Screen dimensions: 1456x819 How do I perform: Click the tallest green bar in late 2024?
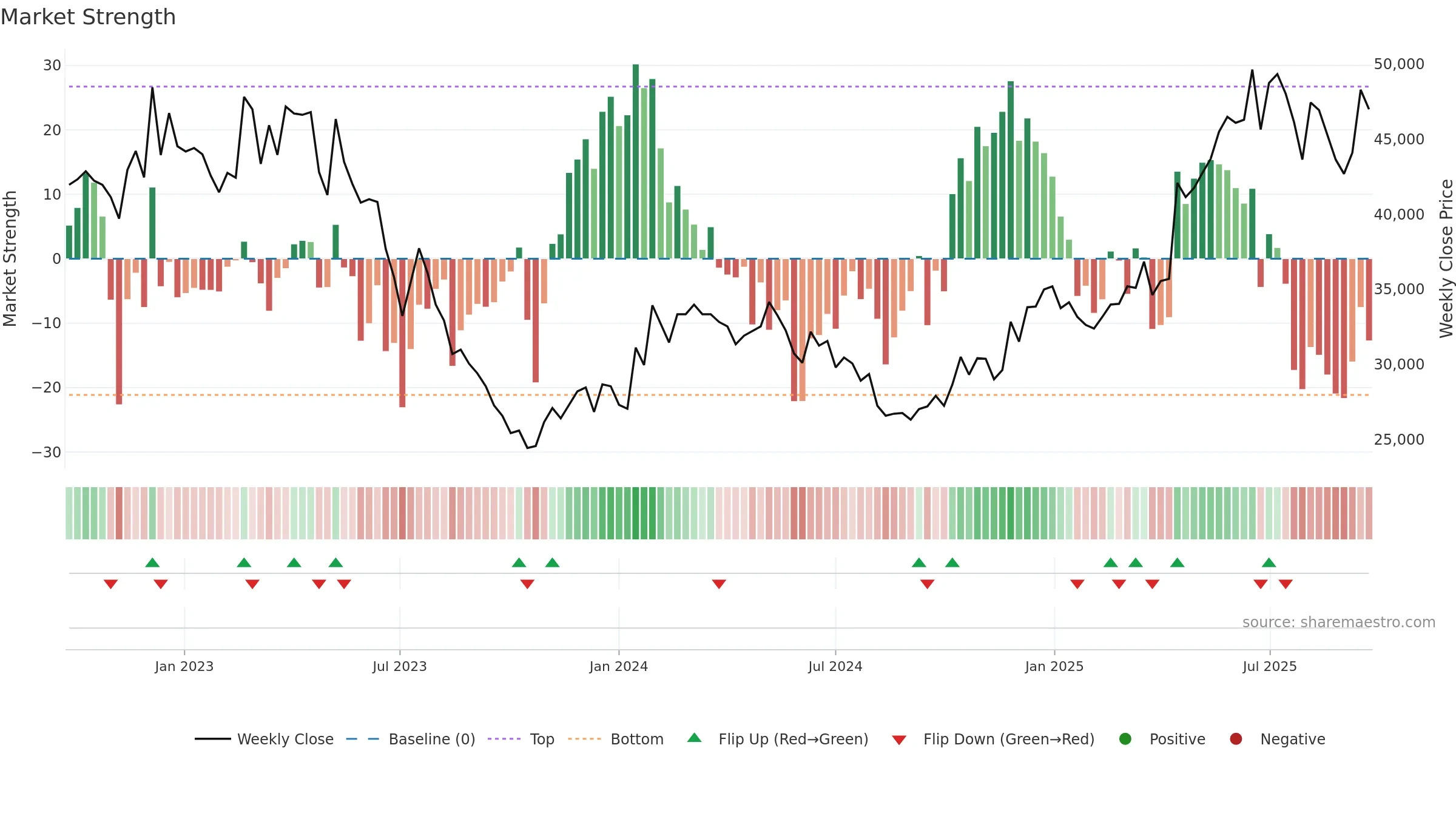(x=1011, y=170)
